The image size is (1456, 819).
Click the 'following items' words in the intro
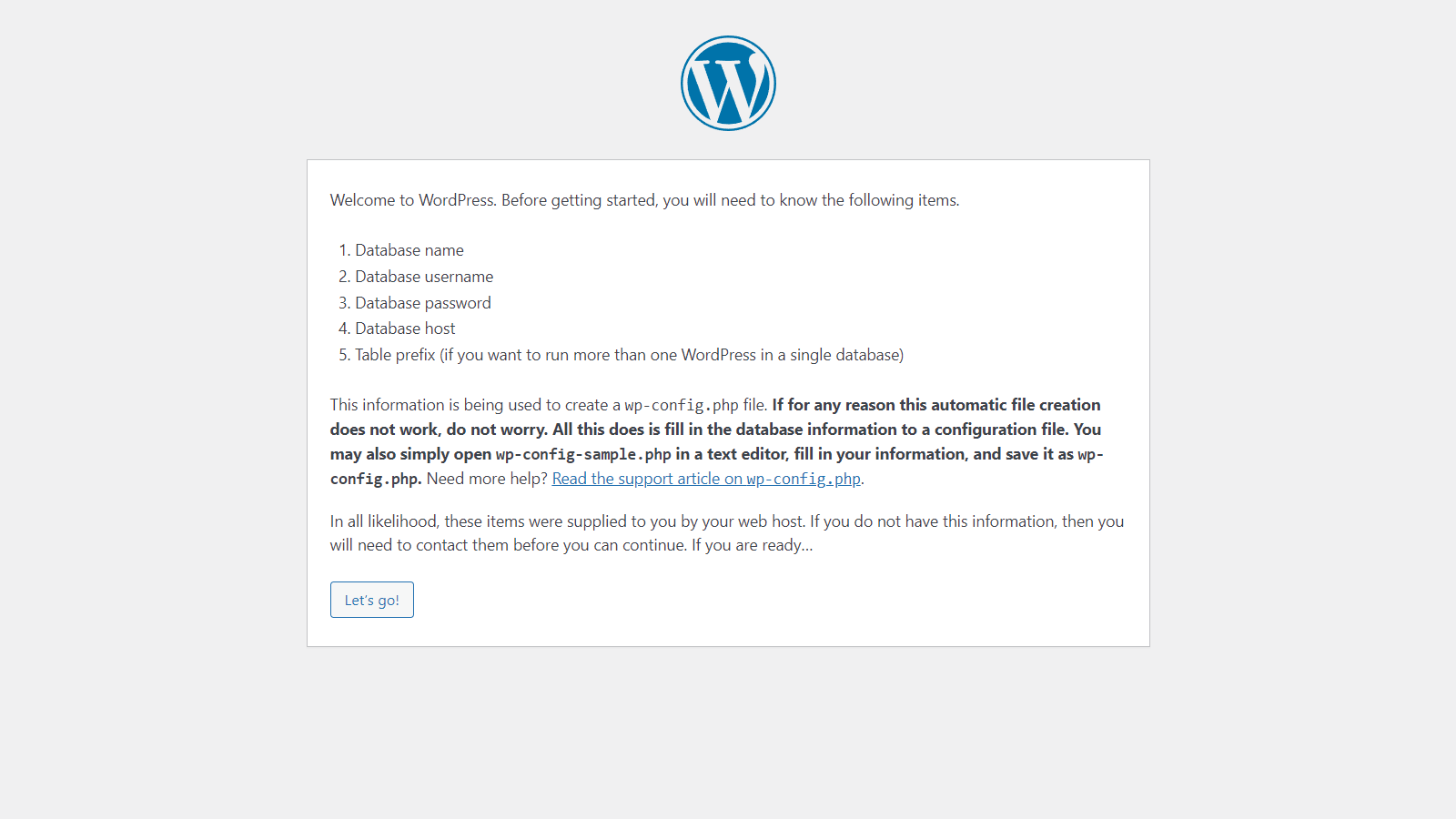point(902,200)
